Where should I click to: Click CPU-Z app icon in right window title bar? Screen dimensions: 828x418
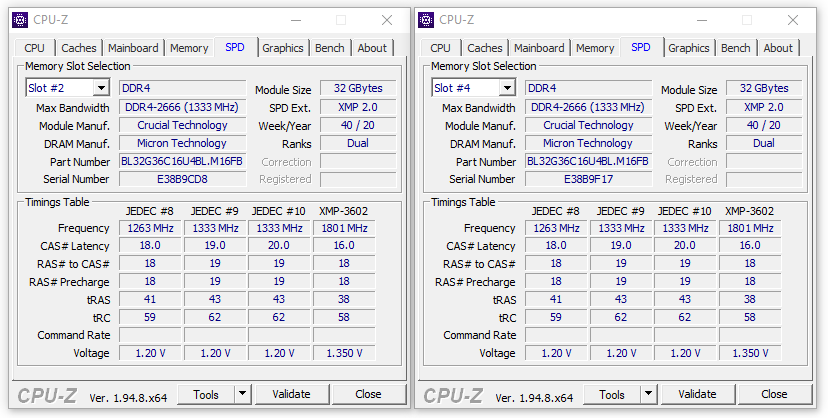[x=426, y=20]
